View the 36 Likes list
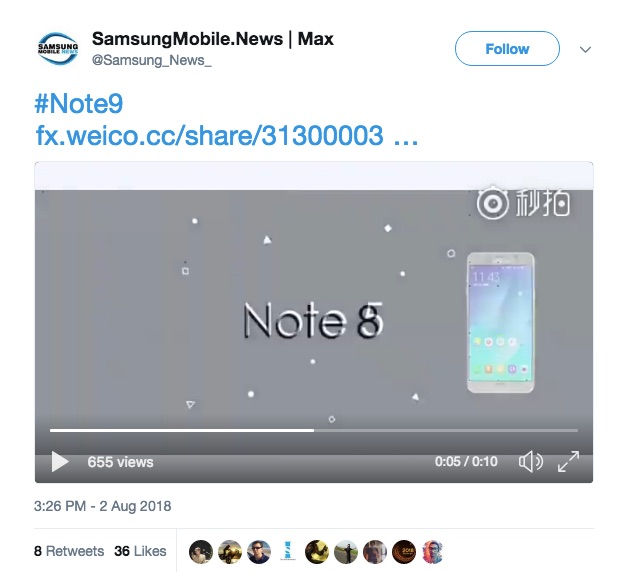Screen dimensions: 629x572 [x=140, y=551]
